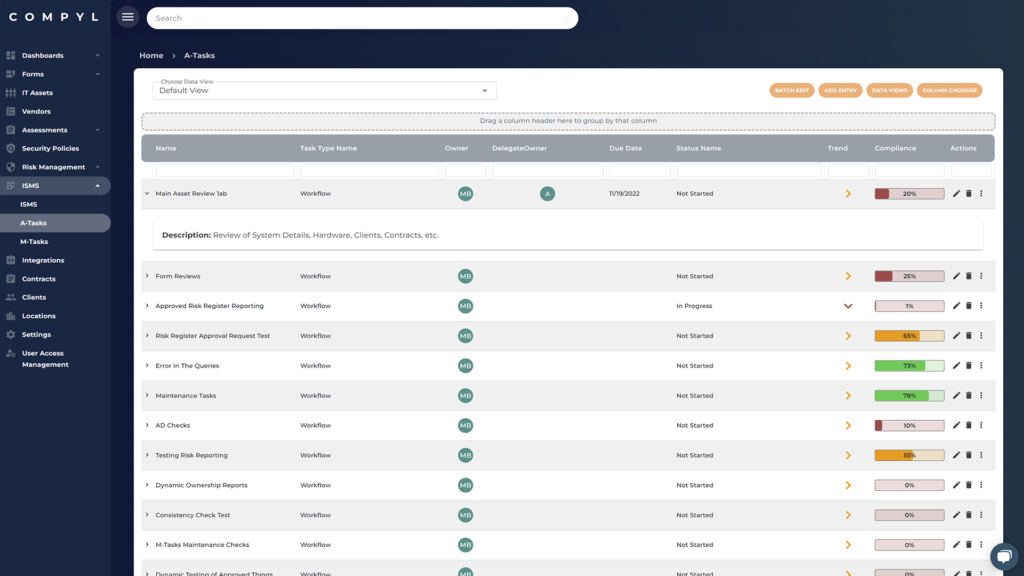Click the search magnifier icon

click(566, 18)
